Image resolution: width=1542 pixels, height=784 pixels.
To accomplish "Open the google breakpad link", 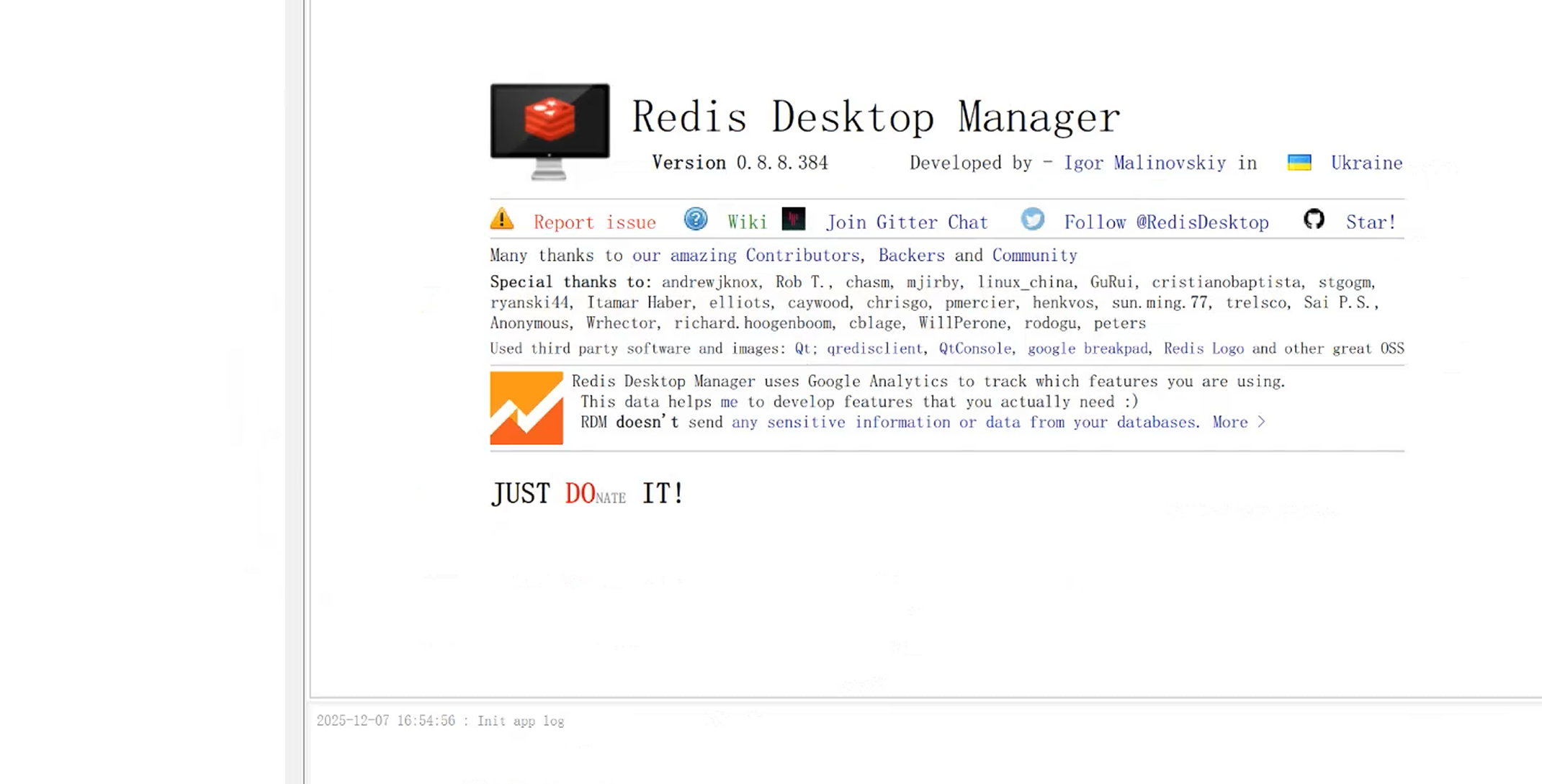I will (x=1087, y=349).
